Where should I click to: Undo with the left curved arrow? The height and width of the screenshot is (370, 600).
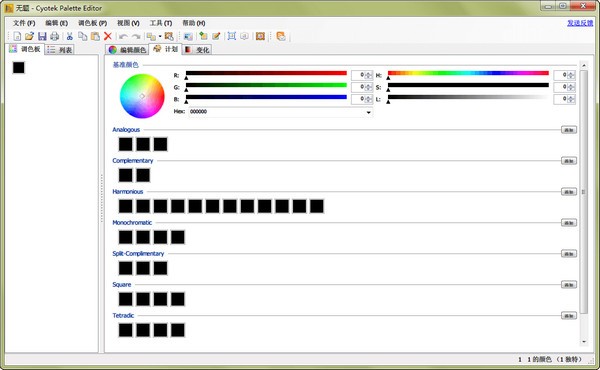(123, 36)
